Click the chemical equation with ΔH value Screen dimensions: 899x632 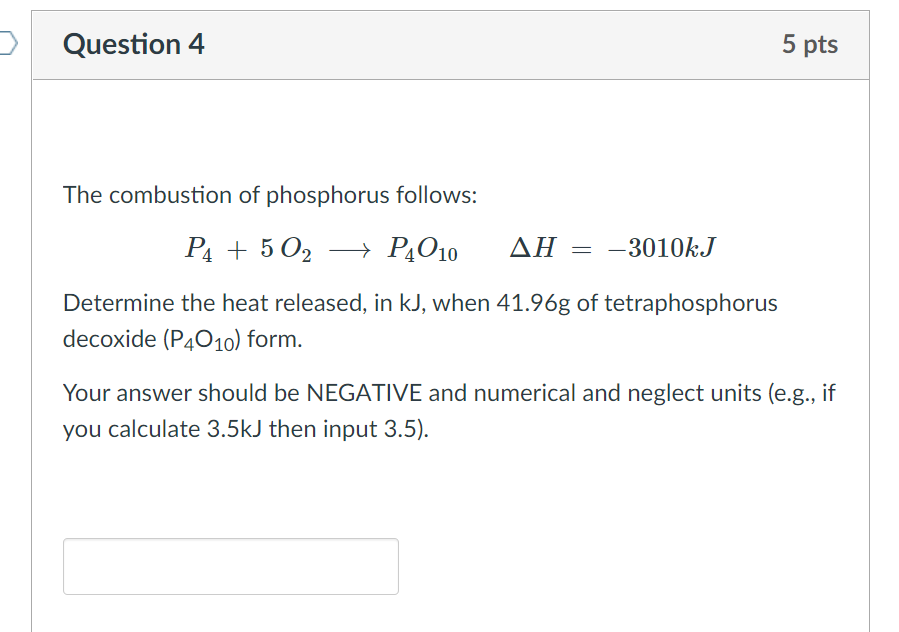tap(452, 249)
